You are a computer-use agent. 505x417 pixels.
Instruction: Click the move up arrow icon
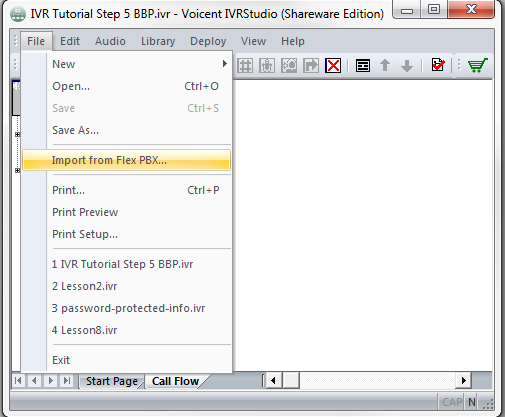[385, 65]
